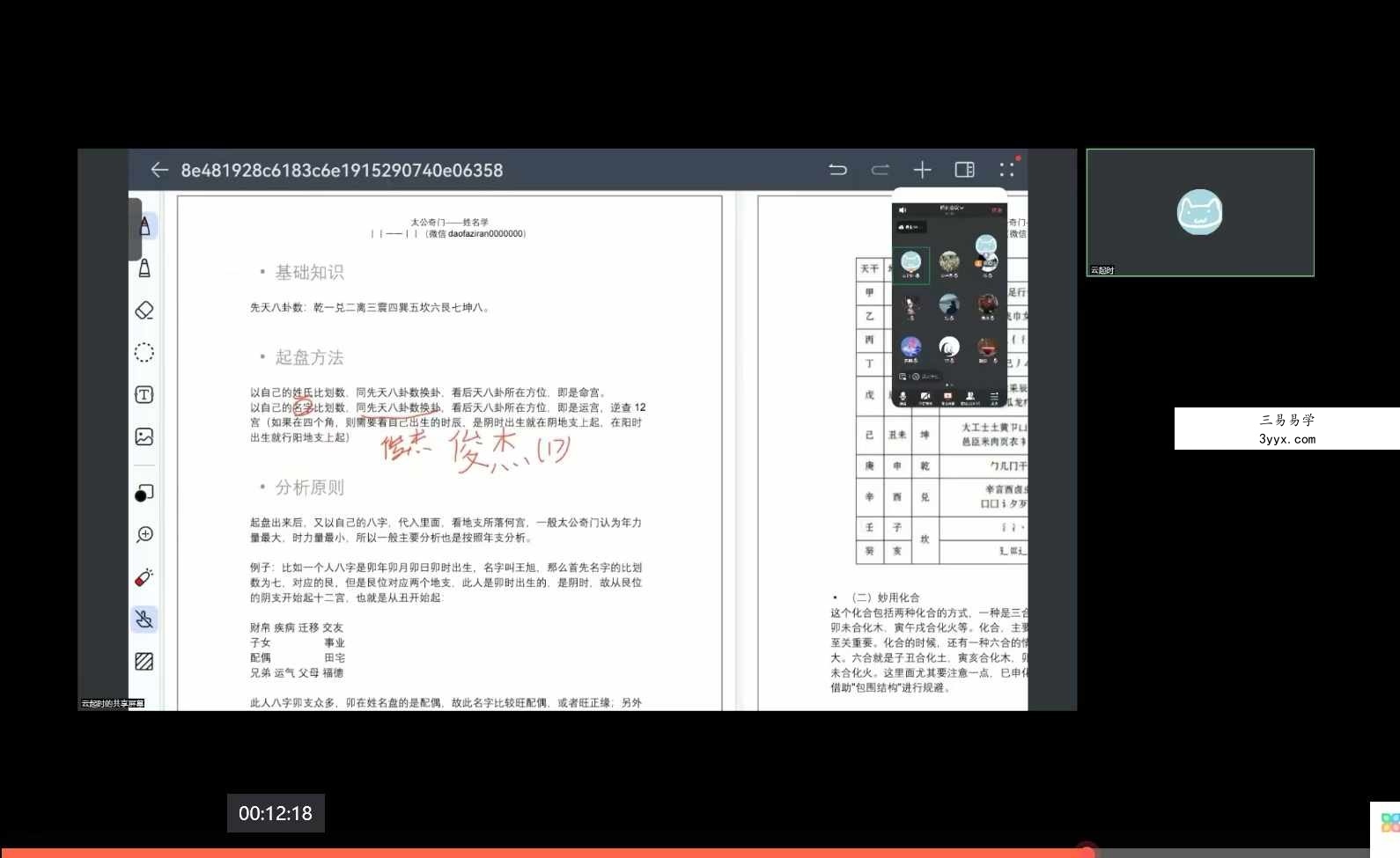The height and width of the screenshot is (858, 1400).
Task: Insert an image with the picture tool
Action: coord(144,436)
